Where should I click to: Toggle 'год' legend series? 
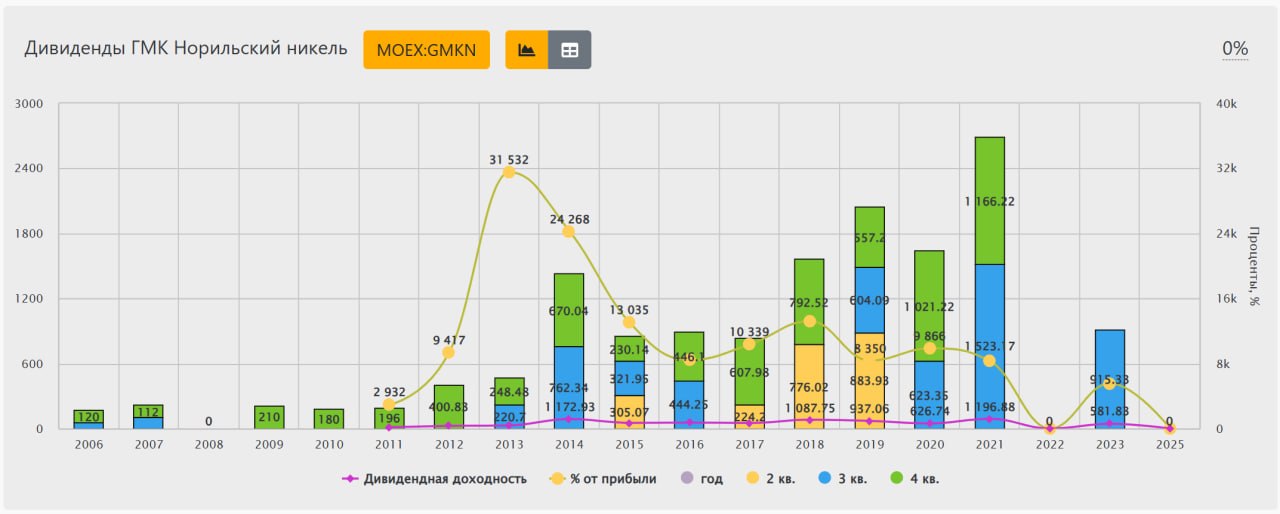click(x=701, y=479)
